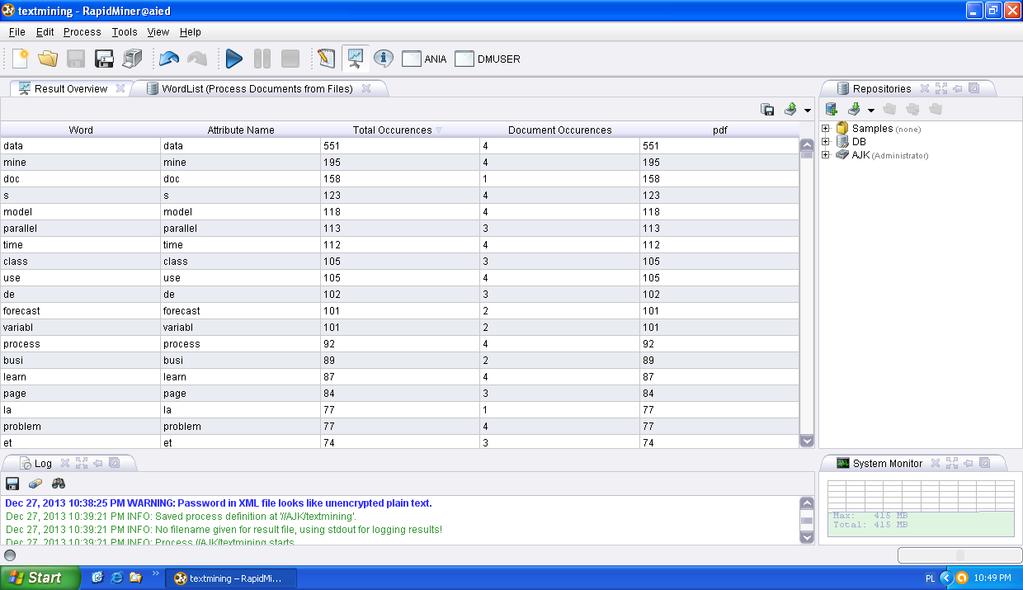Select the AJK (Administrator) repository
Screen dimensions: 1023x590
(x=882, y=155)
